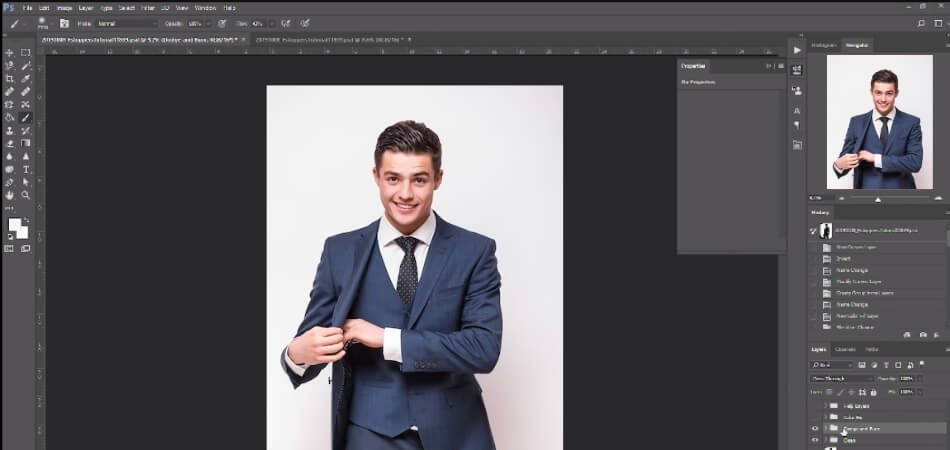Open the painting Mode dropdown
The height and width of the screenshot is (450, 950).
[126, 24]
